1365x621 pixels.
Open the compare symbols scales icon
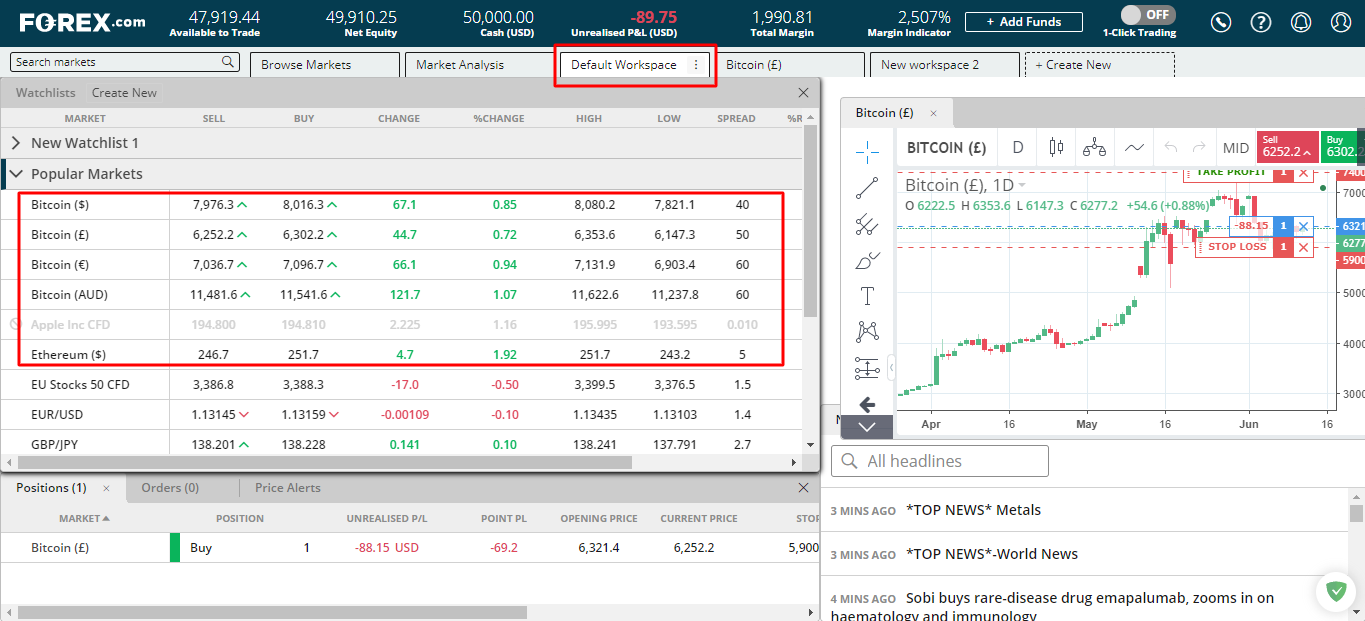[x=1095, y=148]
